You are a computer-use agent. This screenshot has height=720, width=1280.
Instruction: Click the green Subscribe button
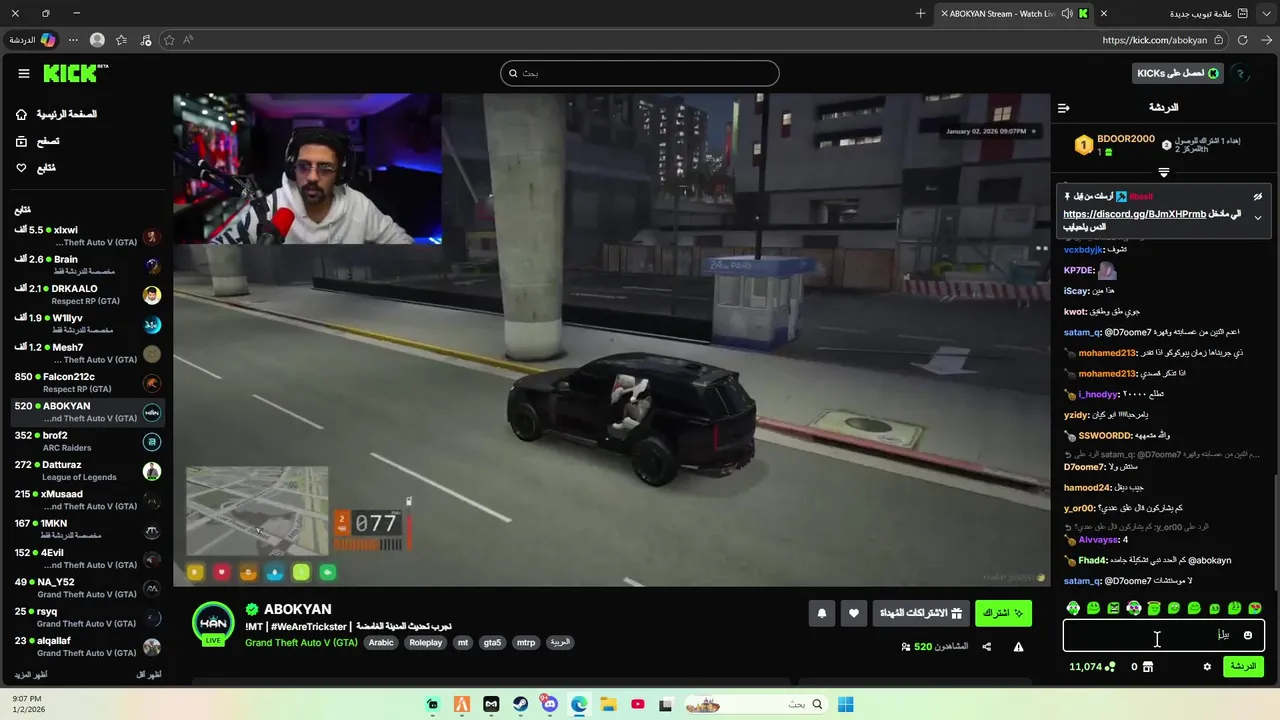pos(1003,613)
